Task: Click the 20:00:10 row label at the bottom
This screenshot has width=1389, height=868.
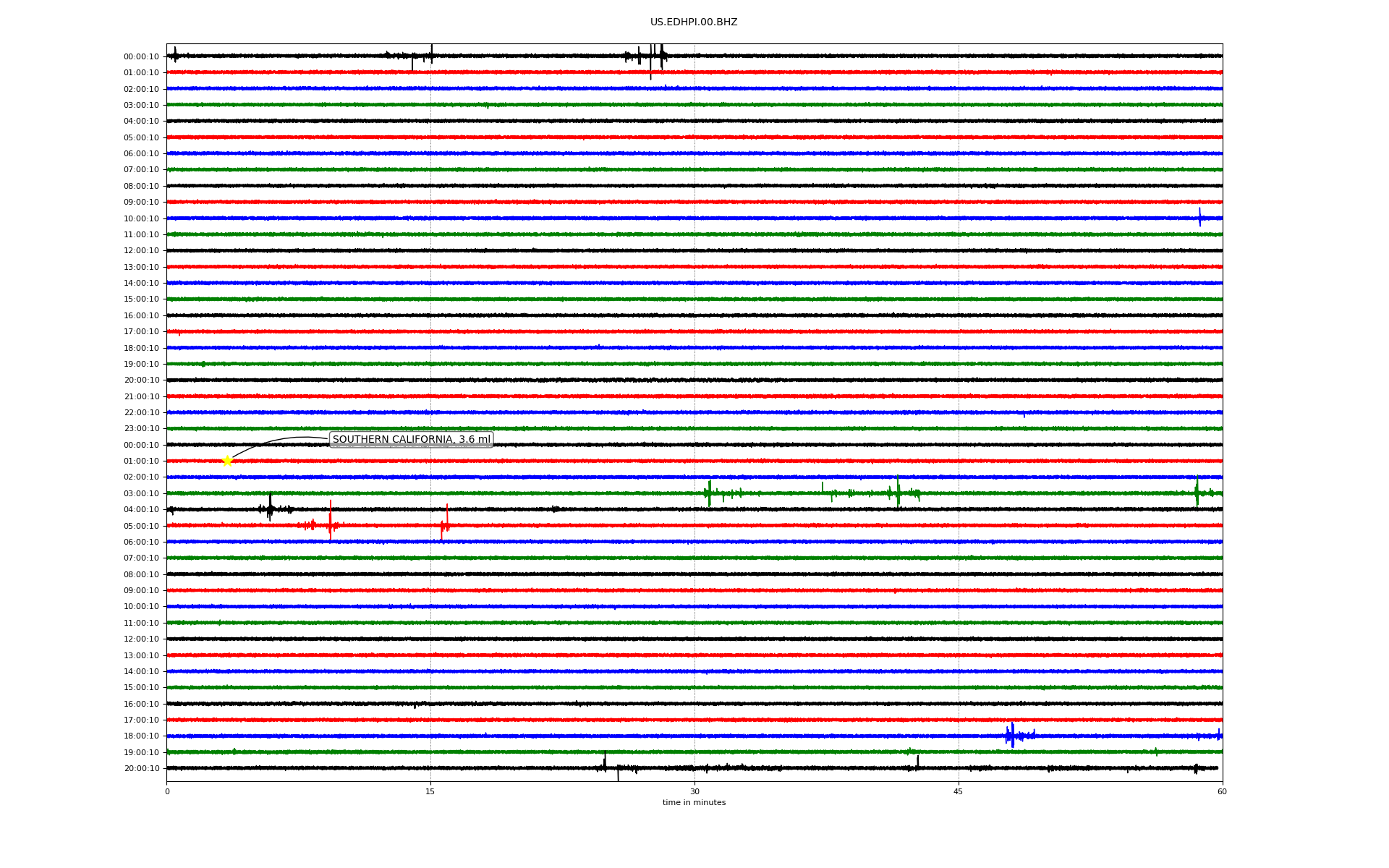Action: pos(141,768)
